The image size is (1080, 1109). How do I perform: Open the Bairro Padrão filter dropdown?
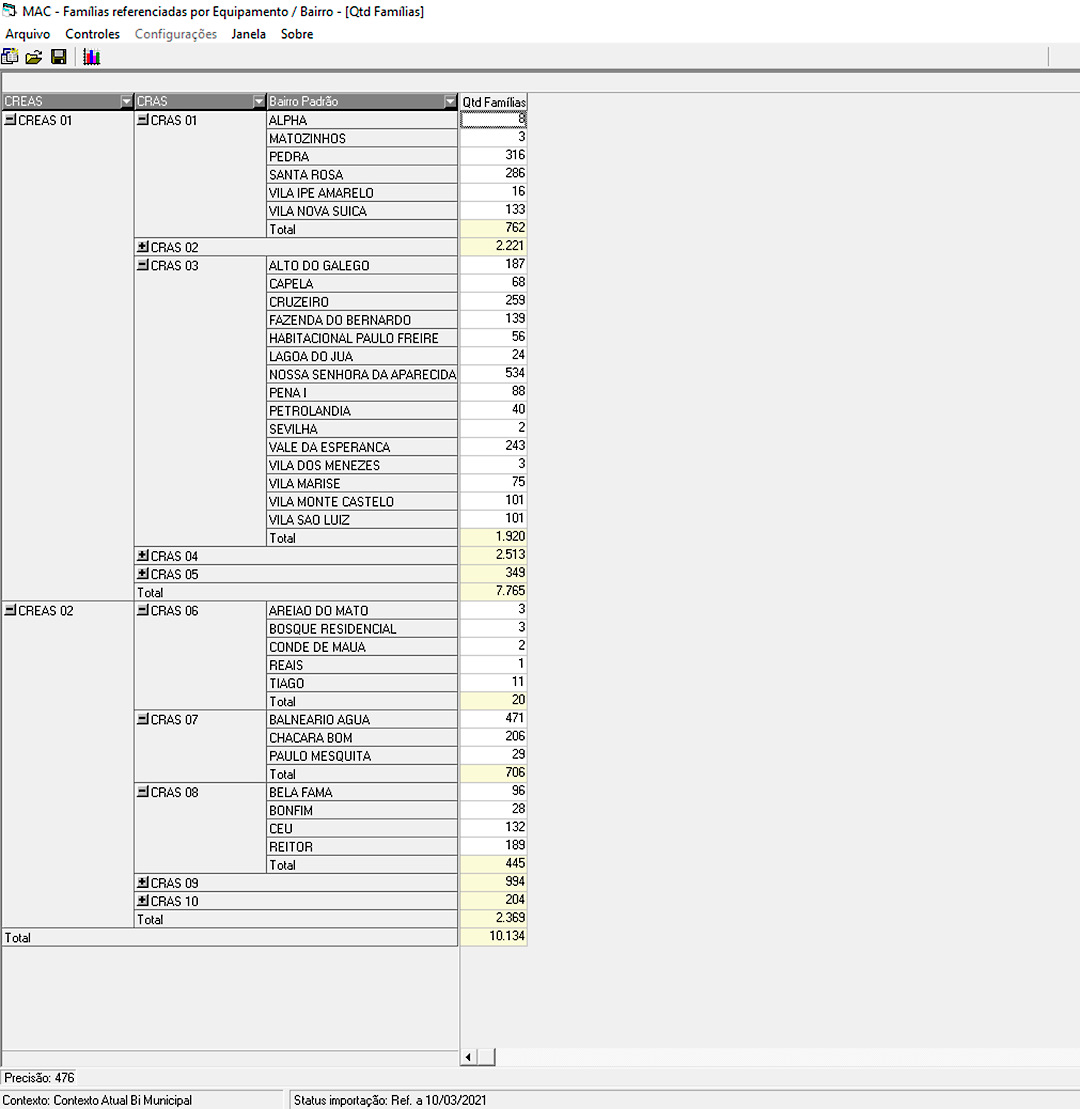pos(450,101)
